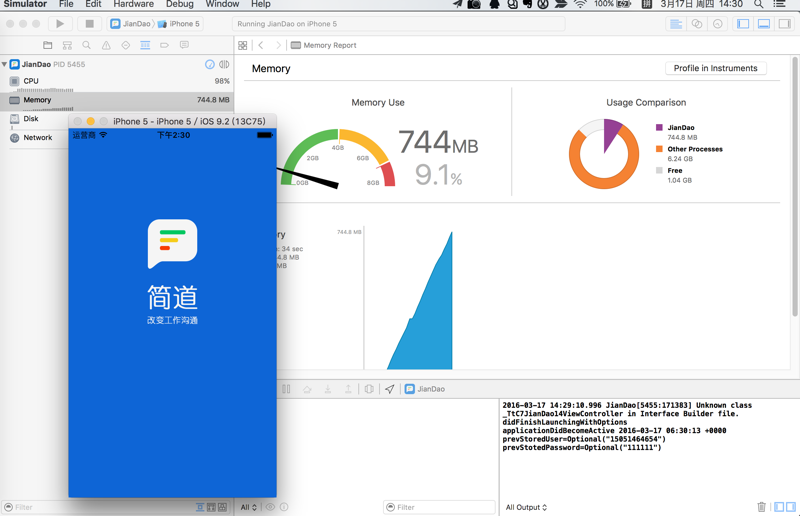This screenshot has width=800, height=516.
Task: Open the Debug menu
Action: point(180,4)
